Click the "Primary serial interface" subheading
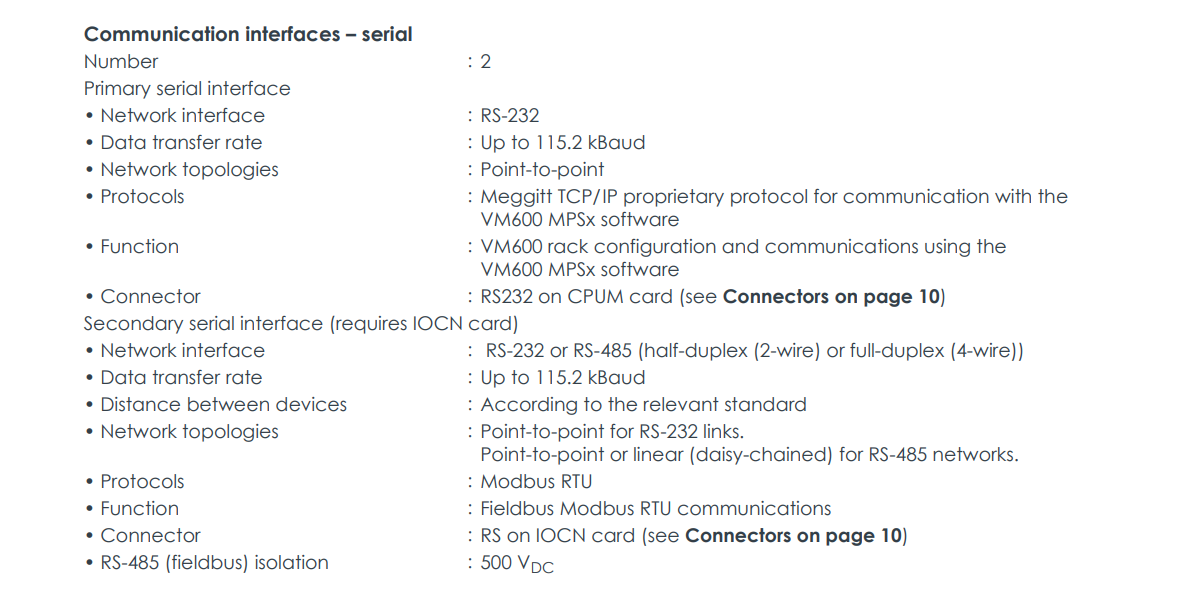The height and width of the screenshot is (605, 1181). [x=187, y=89]
